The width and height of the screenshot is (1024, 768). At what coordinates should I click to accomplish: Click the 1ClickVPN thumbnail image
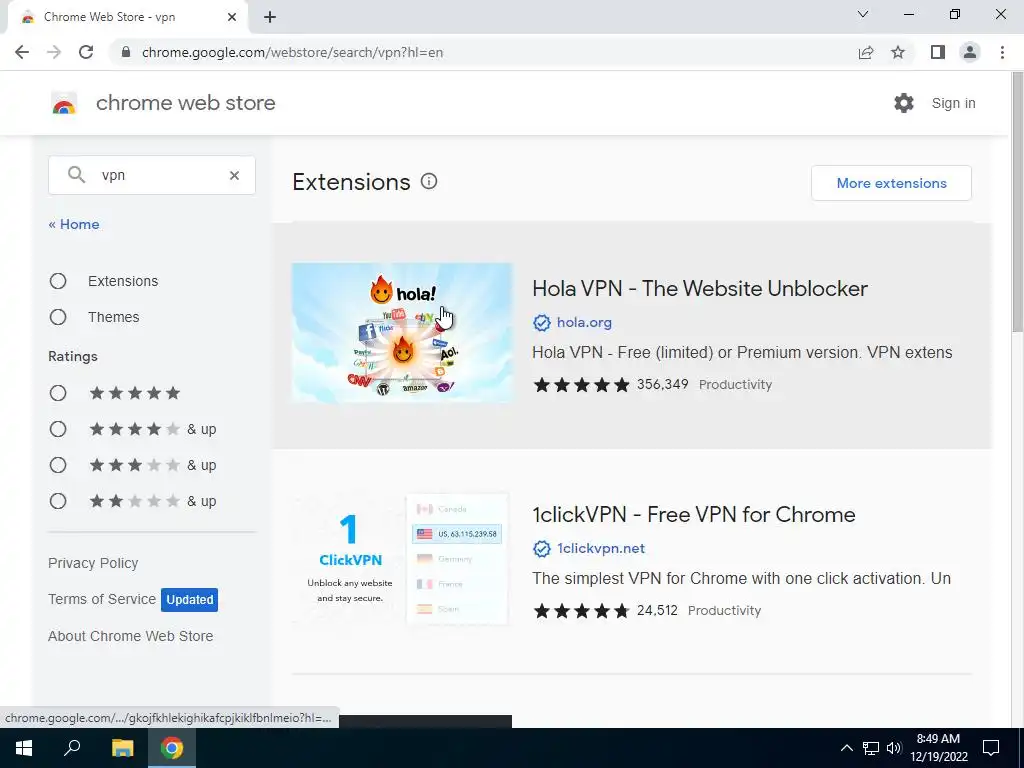(x=402, y=559)
